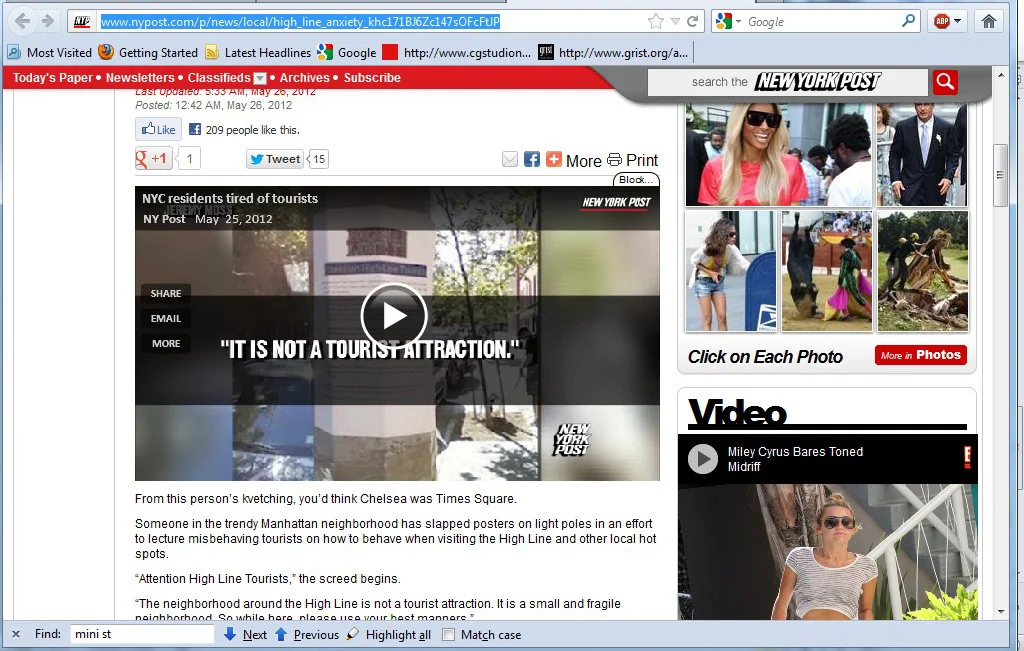This screenshot has width=1024, height=651.
Task: Click the tweet count 15 bubble
Action: (319, 159)
